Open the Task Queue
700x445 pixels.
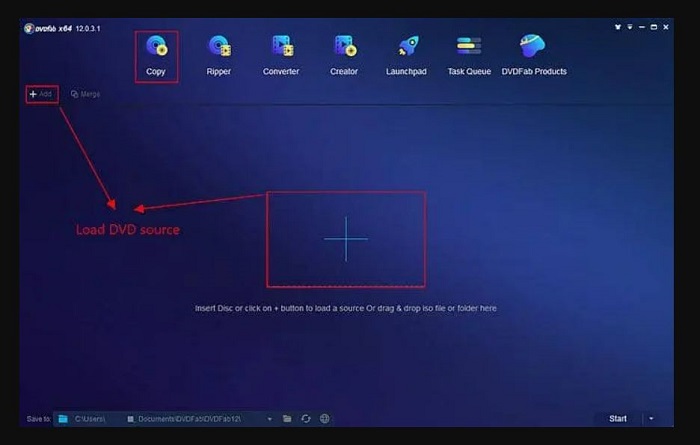click(469, 56)
